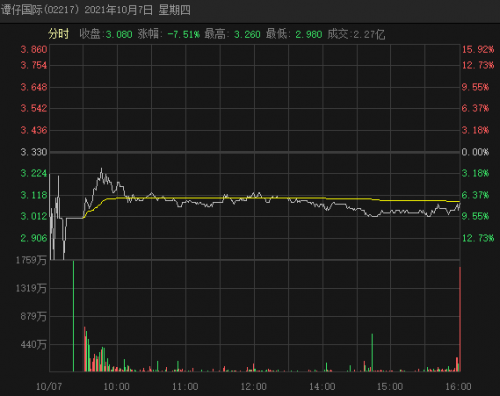Click the 16:00 closing time marker
Viewport: 500px width, 396px height.
pos(458,387)
